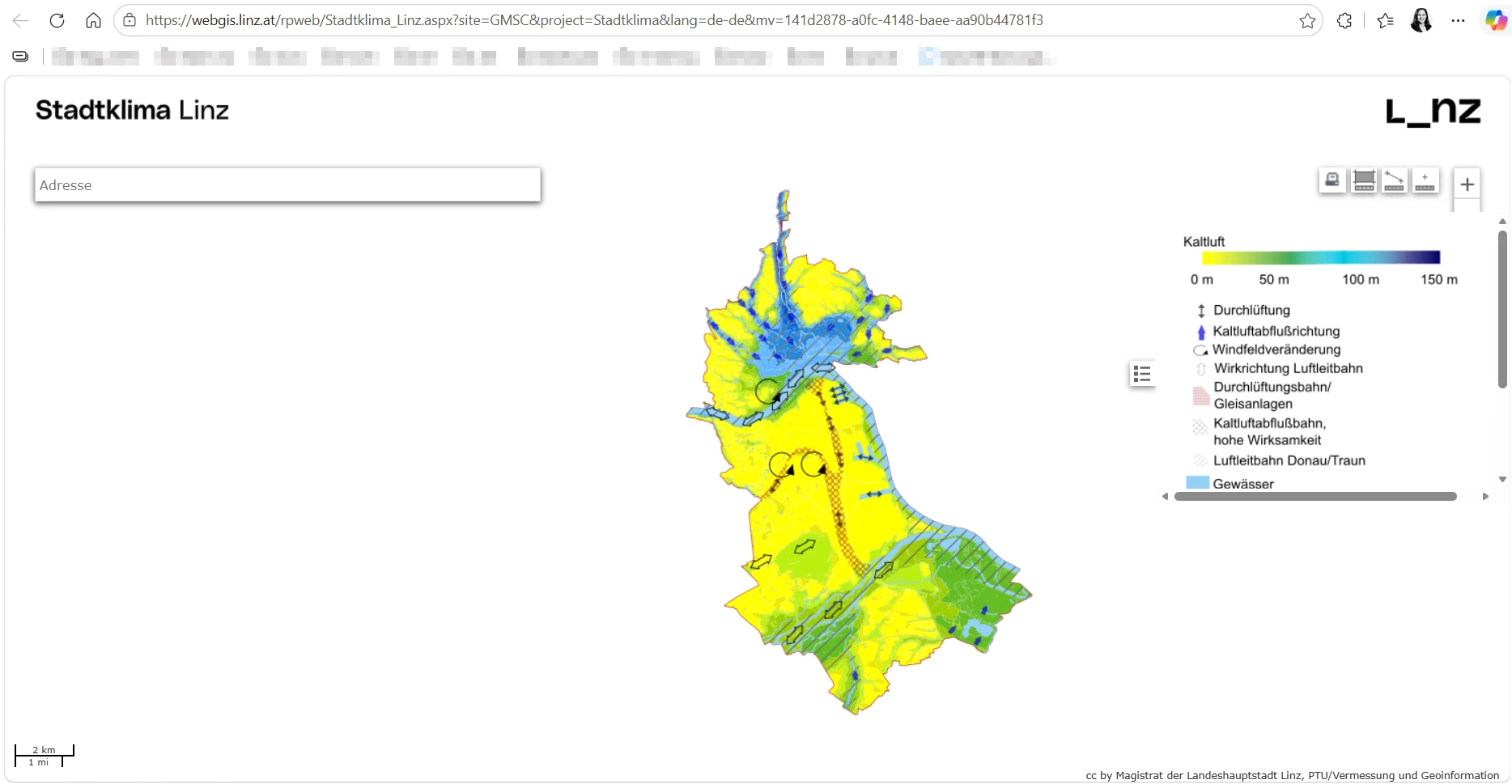Toggle the legend panel list icon
Viewport: 1512px width, 784px height.
1142,374
